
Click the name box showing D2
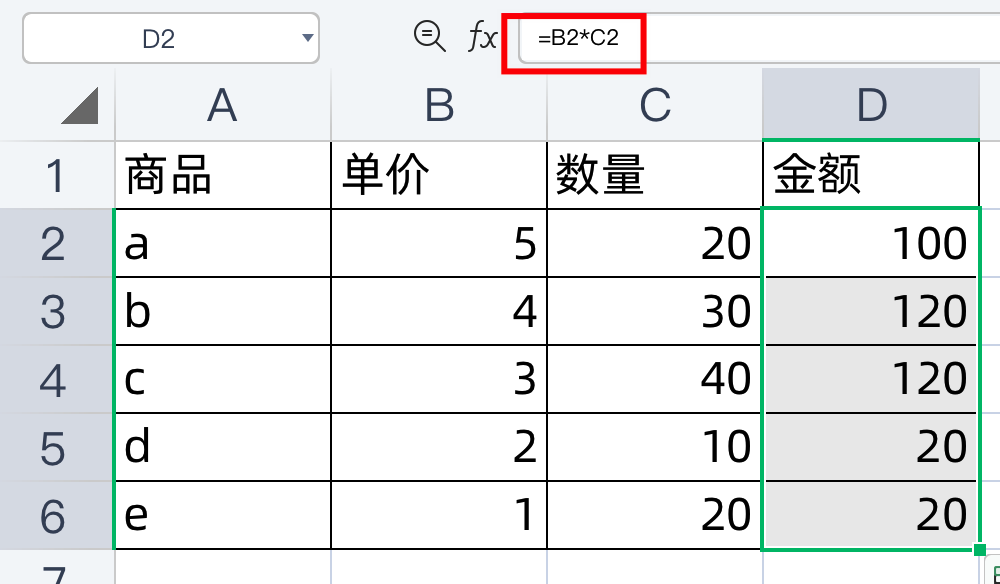click(158, 39)
